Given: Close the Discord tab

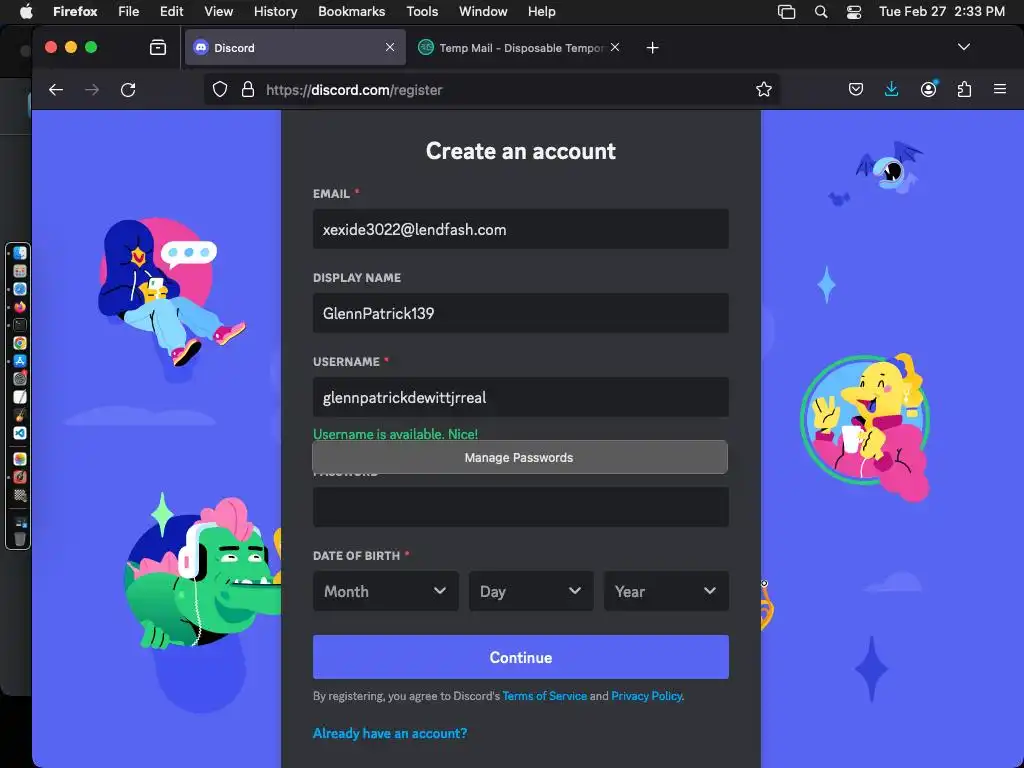Looking at the screenshot, I should (x=390, y=47).
